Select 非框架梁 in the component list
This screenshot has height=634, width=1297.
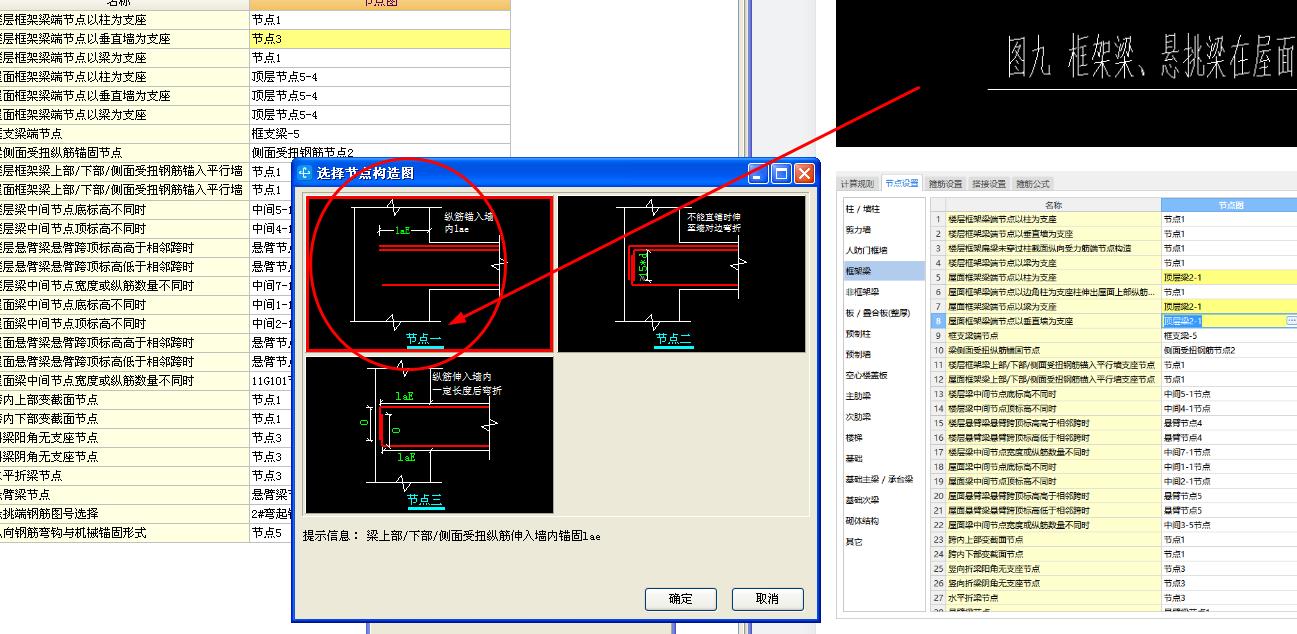pos(884,292)
